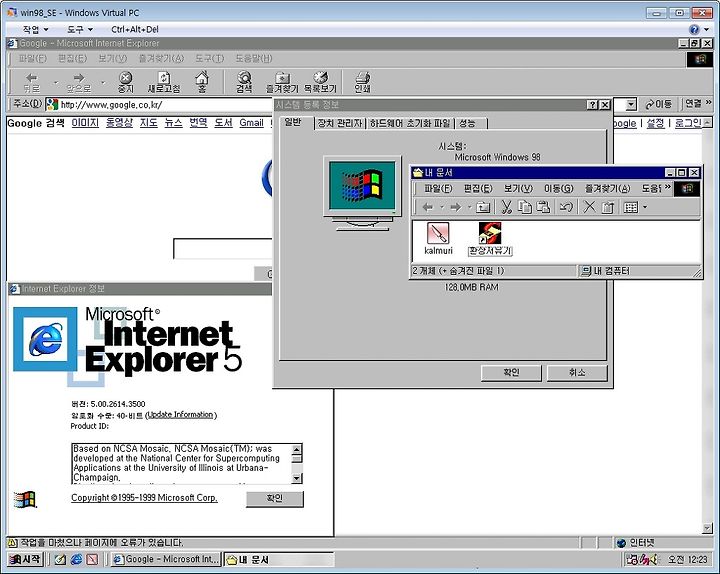Click the IE Stop (중지) toolbar icon
This screenshot has height=574, width=720.
coord(125,82)
